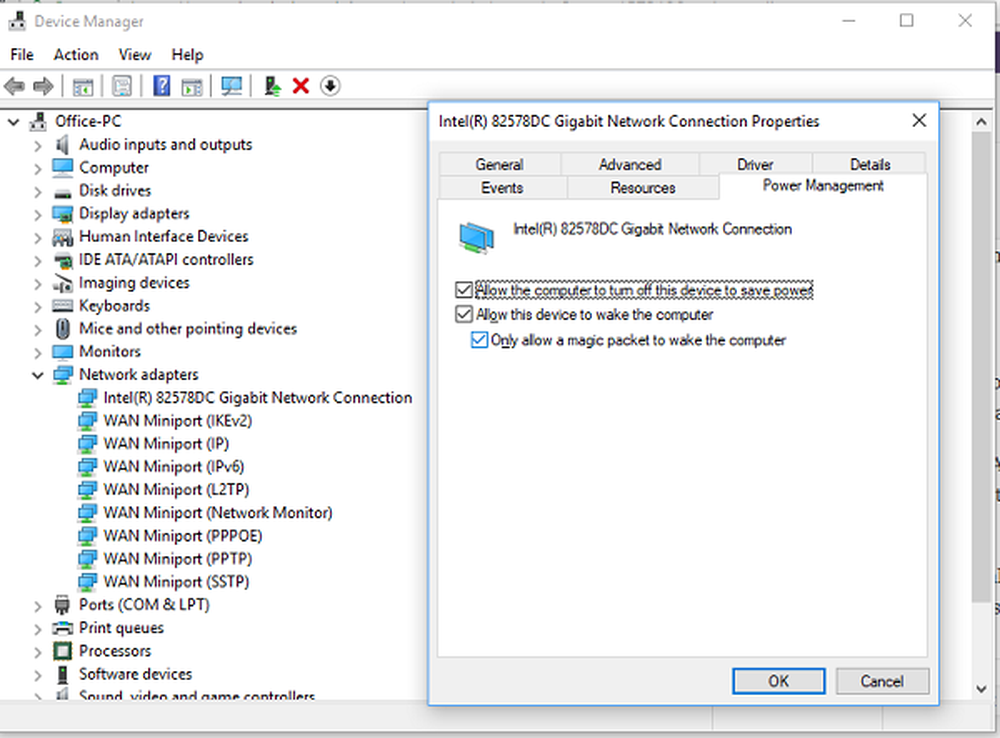1000x738 pixels.
Task: Click Scan for hardware changes toolbar icon
Action: coord(232,87)
